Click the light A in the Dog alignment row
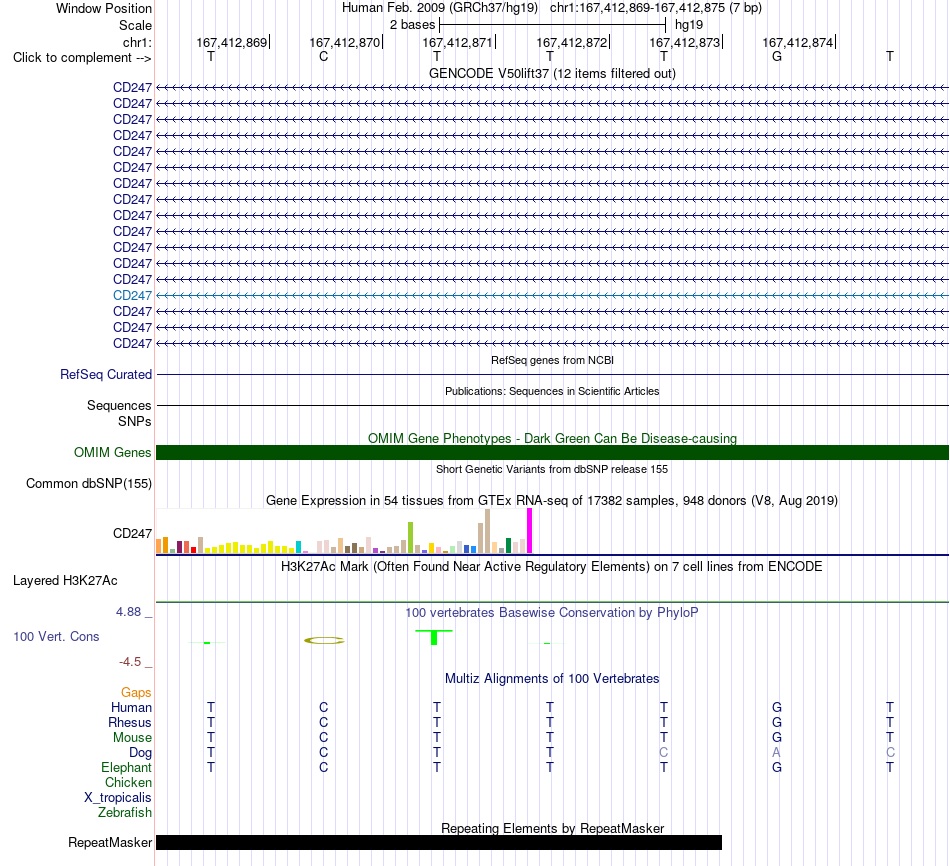The image size is (950, 866). 777,753
